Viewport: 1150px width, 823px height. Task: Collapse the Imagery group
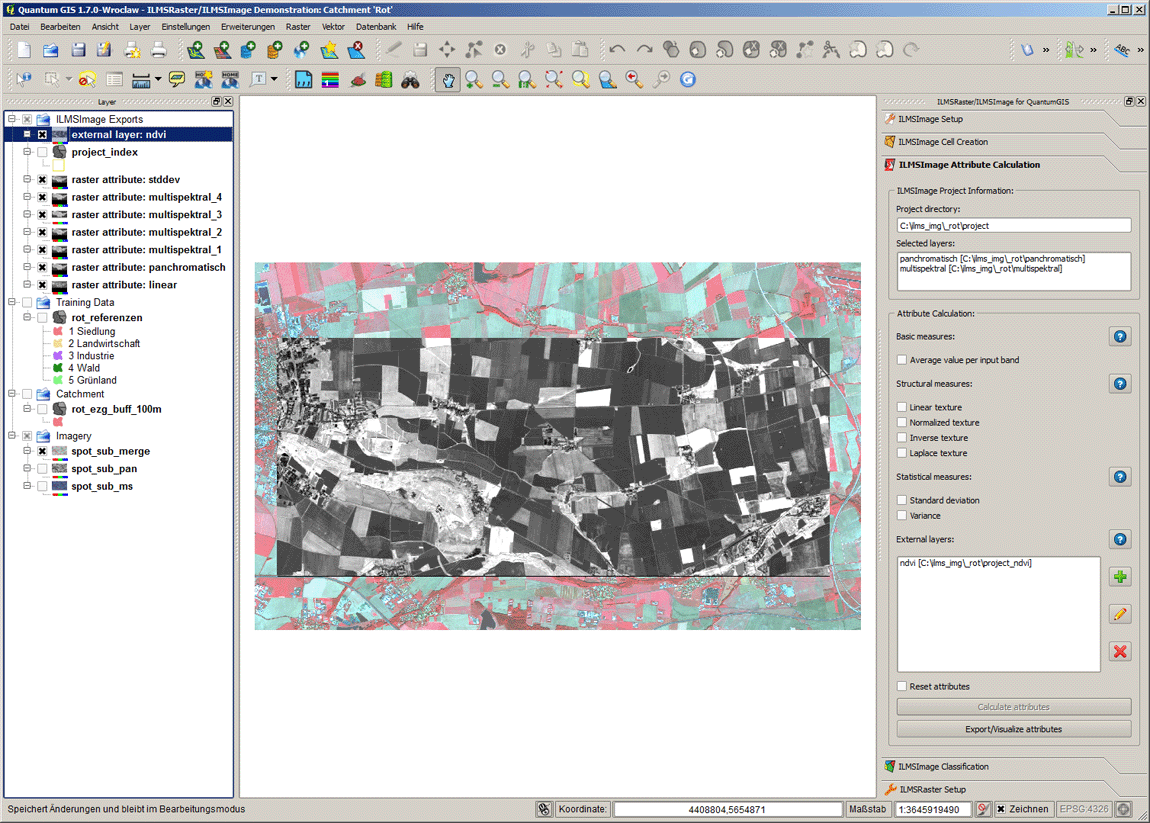coord(12,436)
